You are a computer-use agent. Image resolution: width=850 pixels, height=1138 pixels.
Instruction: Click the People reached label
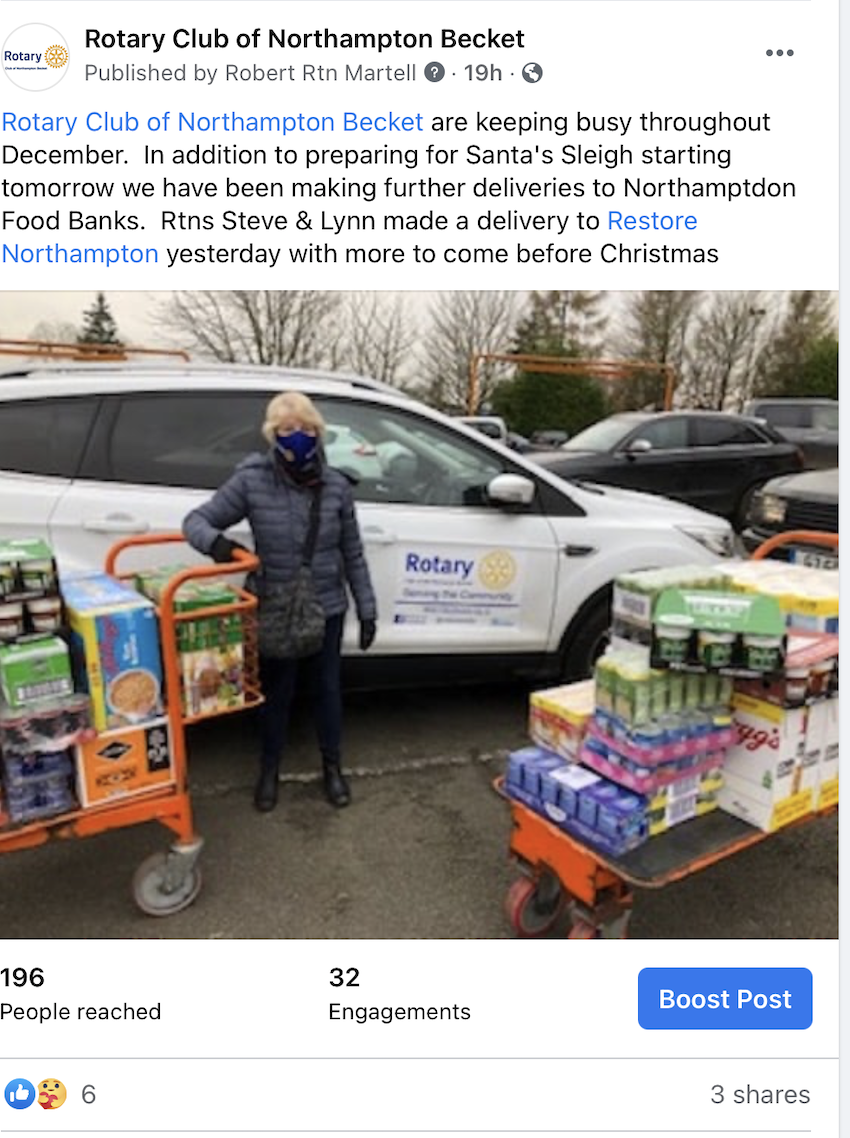coord(81,1012)
